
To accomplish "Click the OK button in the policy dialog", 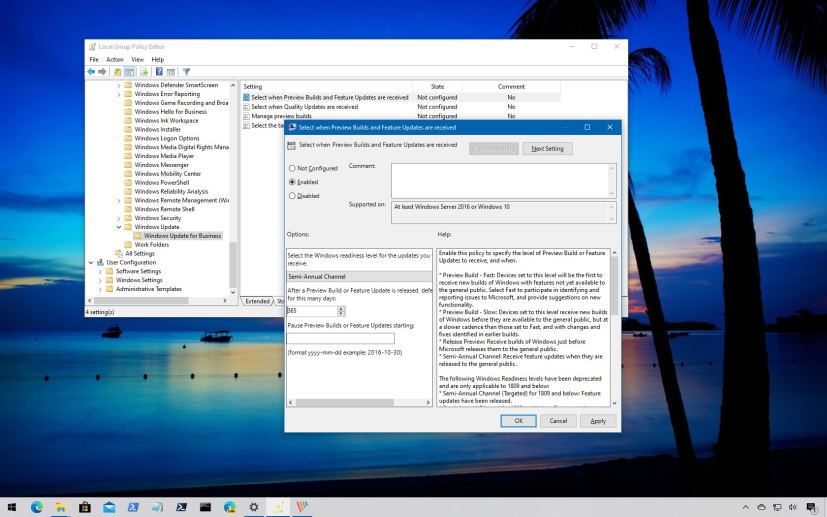I will tap(518, 421).
